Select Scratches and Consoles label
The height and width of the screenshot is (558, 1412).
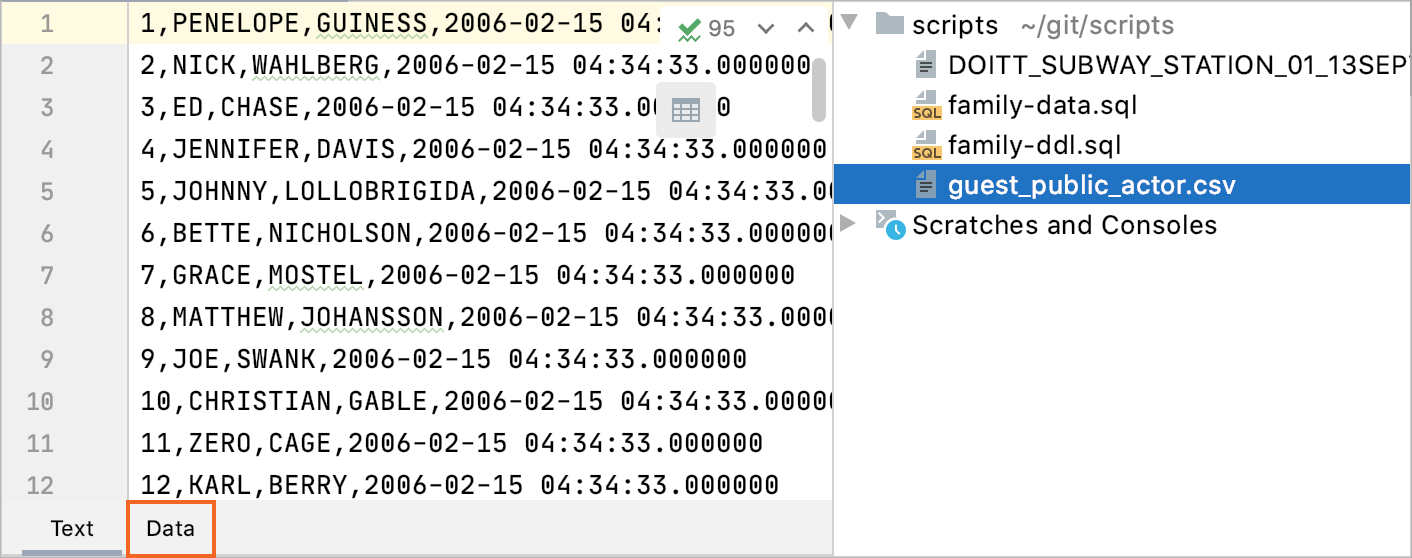1065,225
